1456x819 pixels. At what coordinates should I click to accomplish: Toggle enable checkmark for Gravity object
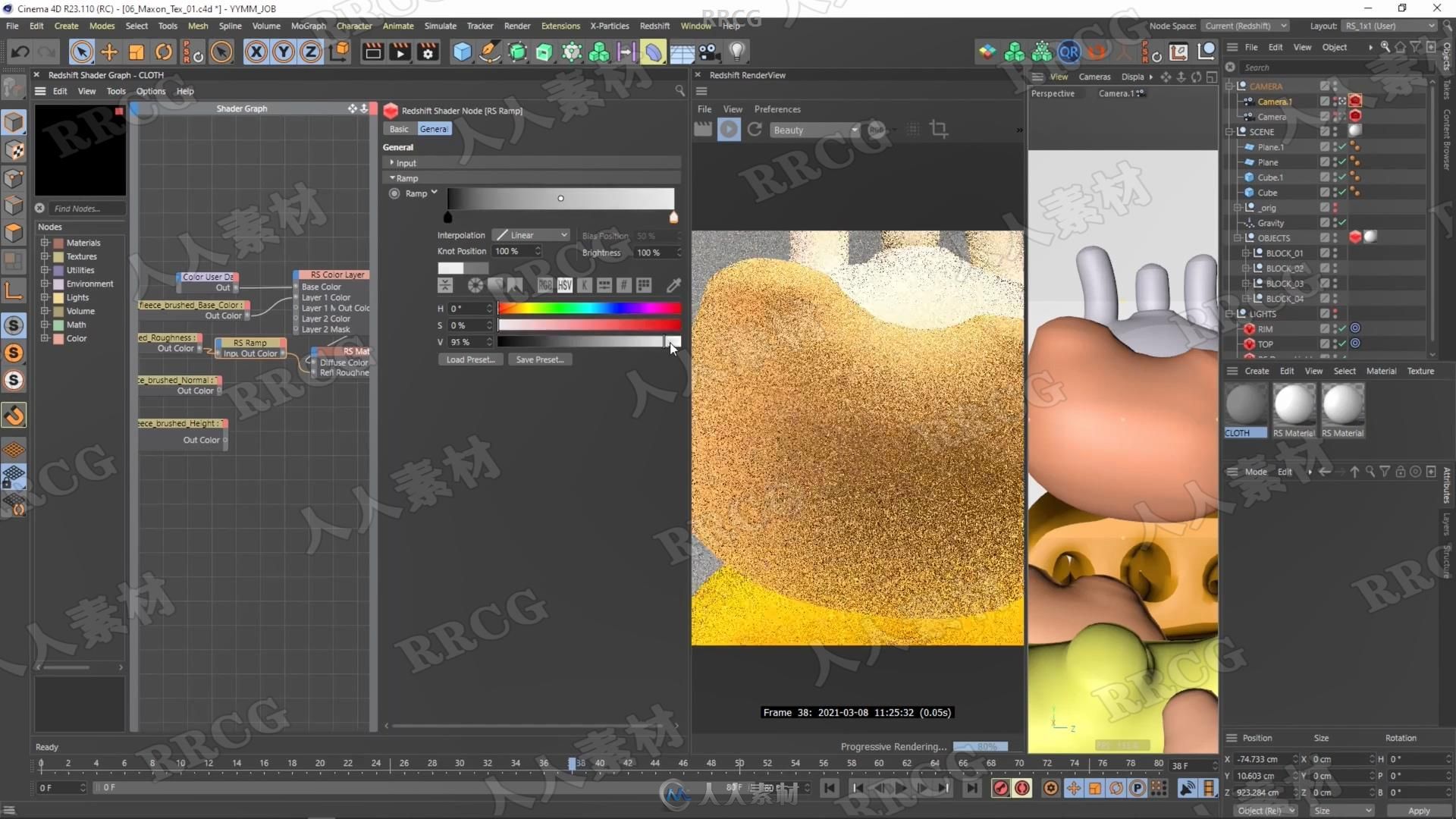point(1342,223)
